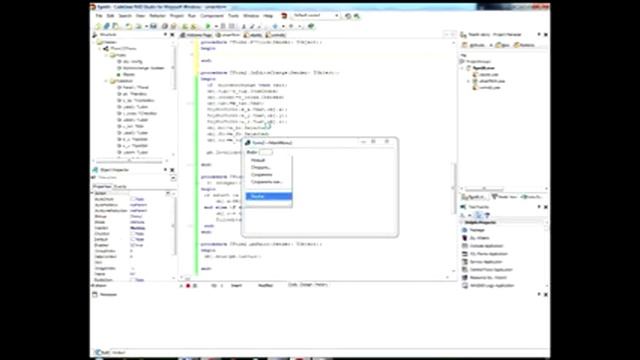Click the desktop icon right of the save desktop icon

point(357,16)
